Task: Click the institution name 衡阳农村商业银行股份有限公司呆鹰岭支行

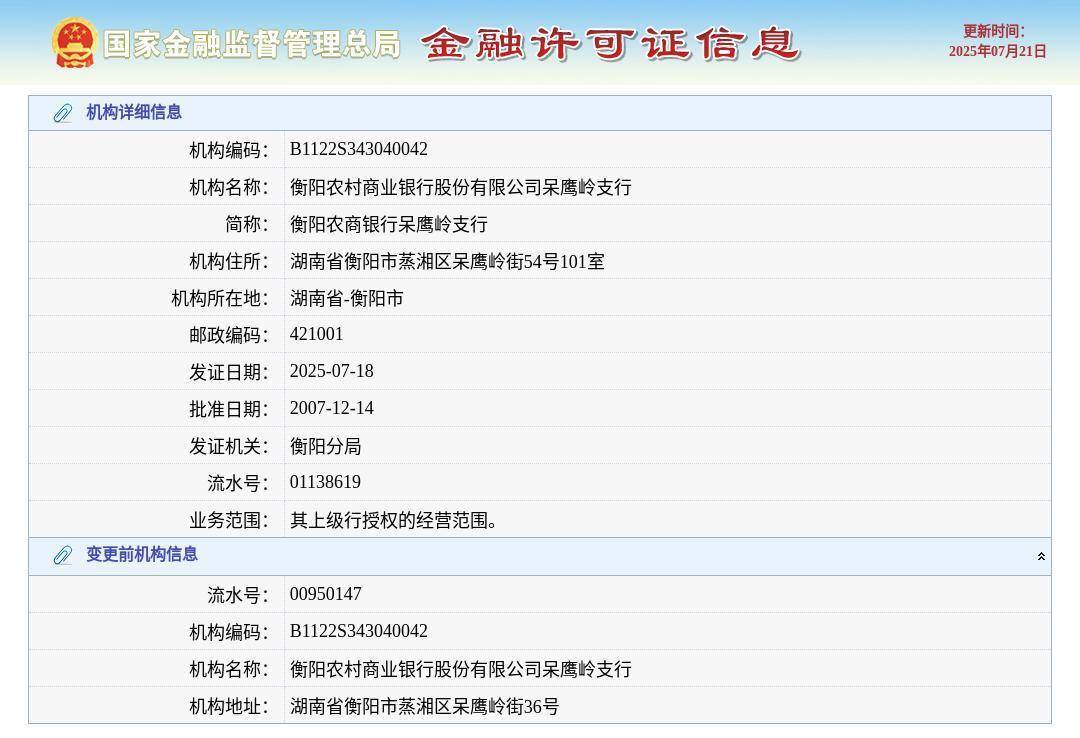Action: pos(461,186)
